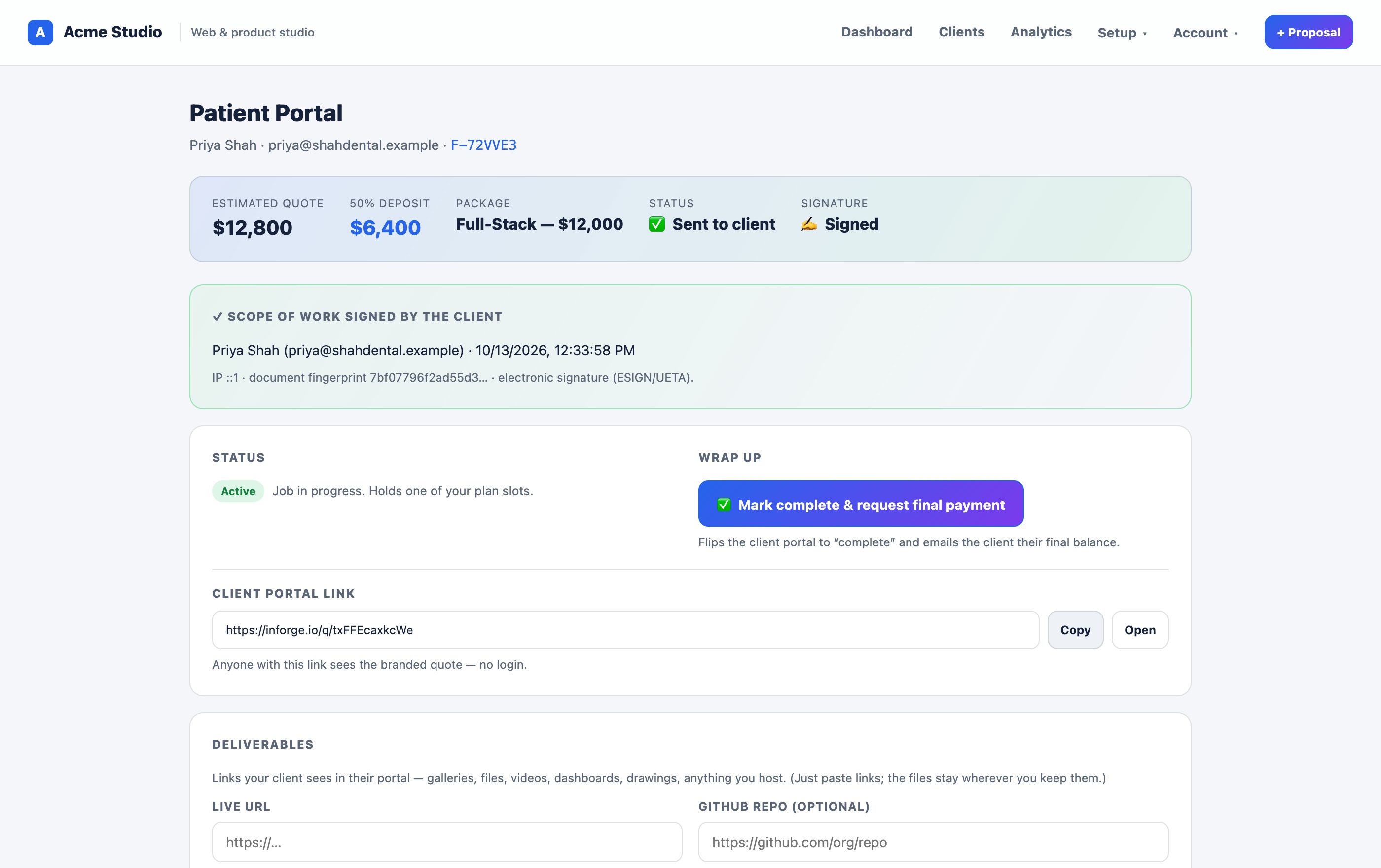Expand the Account dropdown arrow
The height and width of the screenshot is (868, 1381).
click(1236, 34)
